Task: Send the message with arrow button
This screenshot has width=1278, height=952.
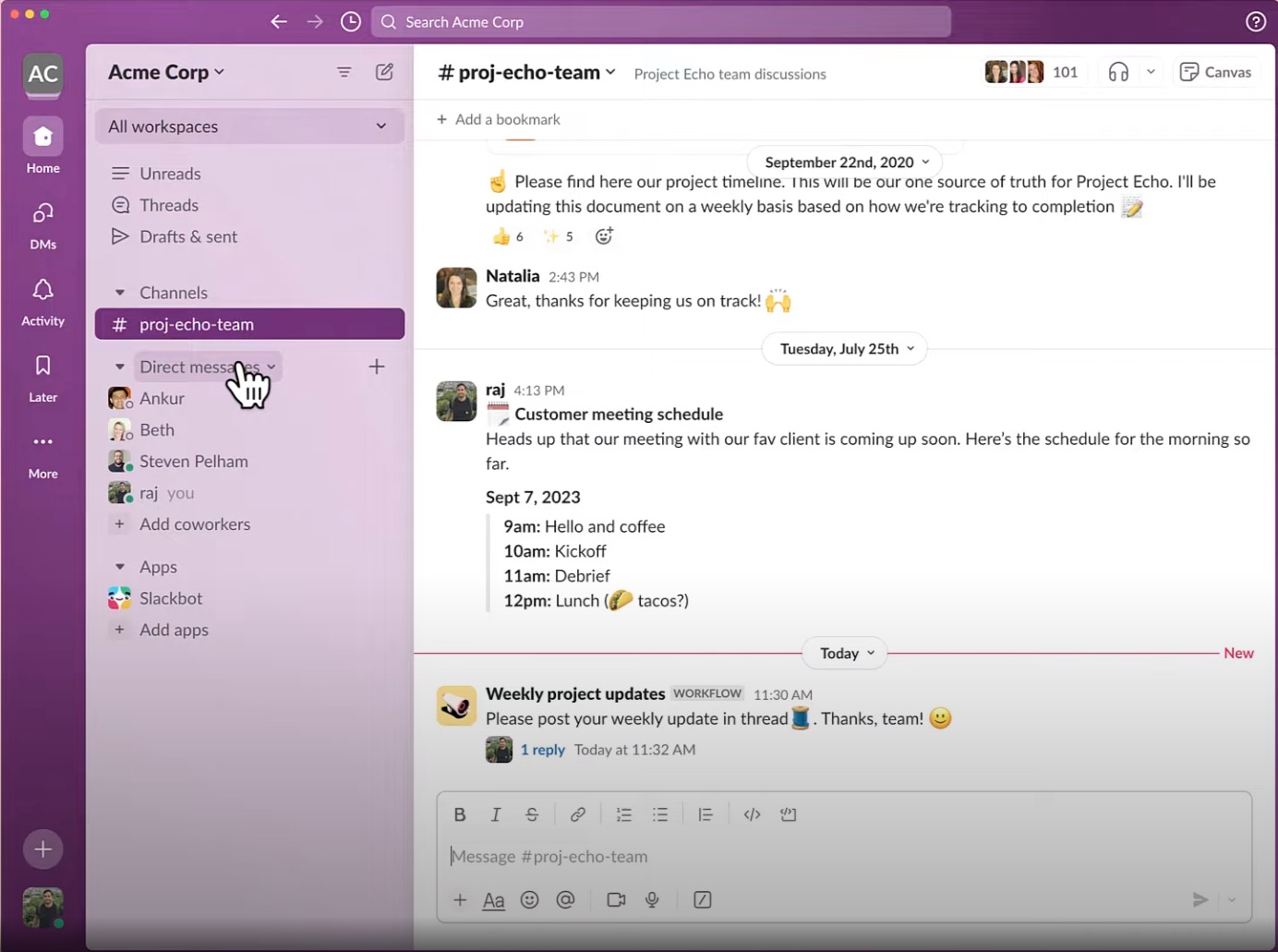Action: 1200,899
